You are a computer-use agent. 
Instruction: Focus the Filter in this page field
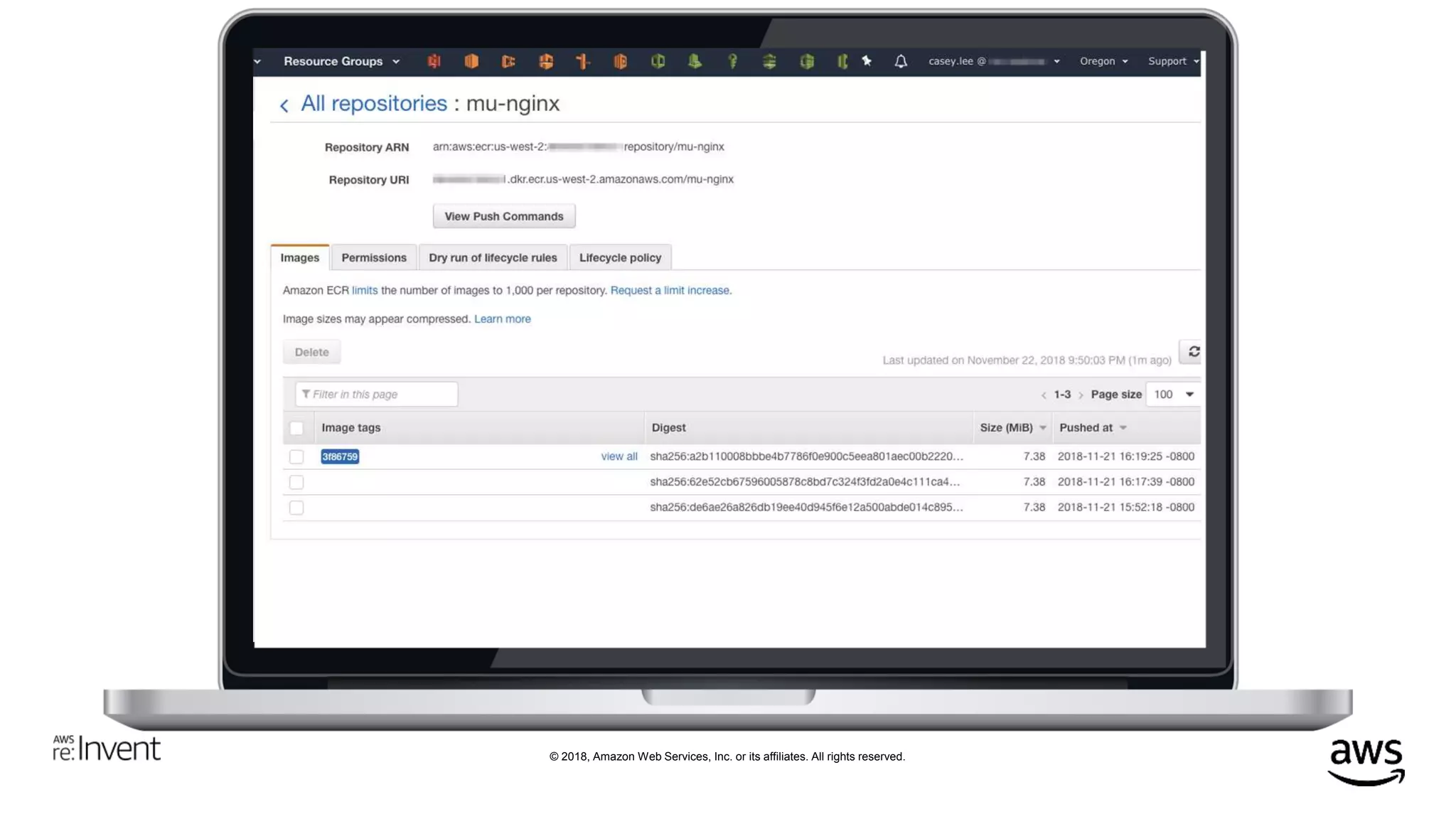click(377, 395)
